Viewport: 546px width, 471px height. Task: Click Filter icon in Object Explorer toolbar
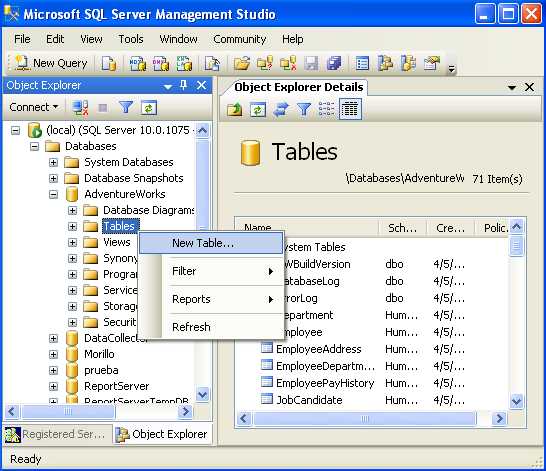click(126, 108)
